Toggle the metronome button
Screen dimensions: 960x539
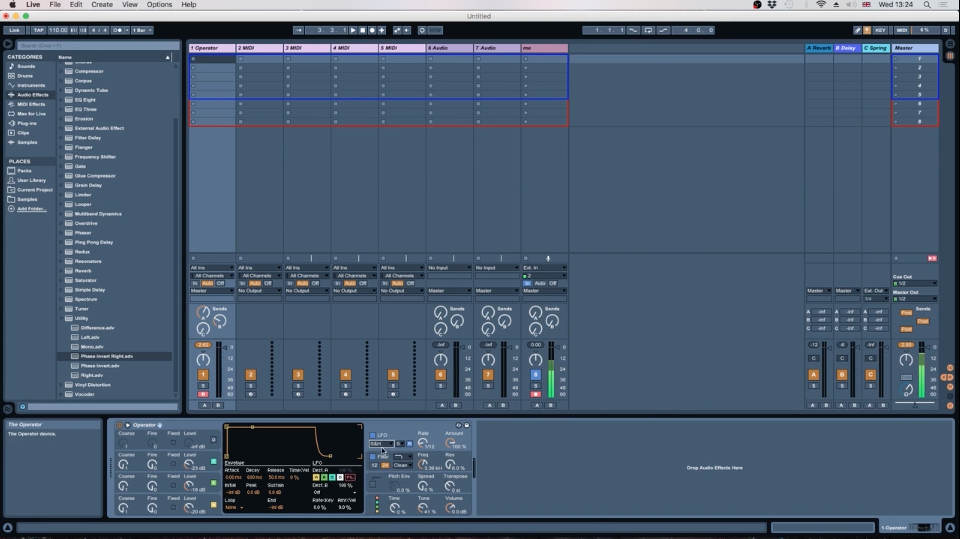pos(118,30)
